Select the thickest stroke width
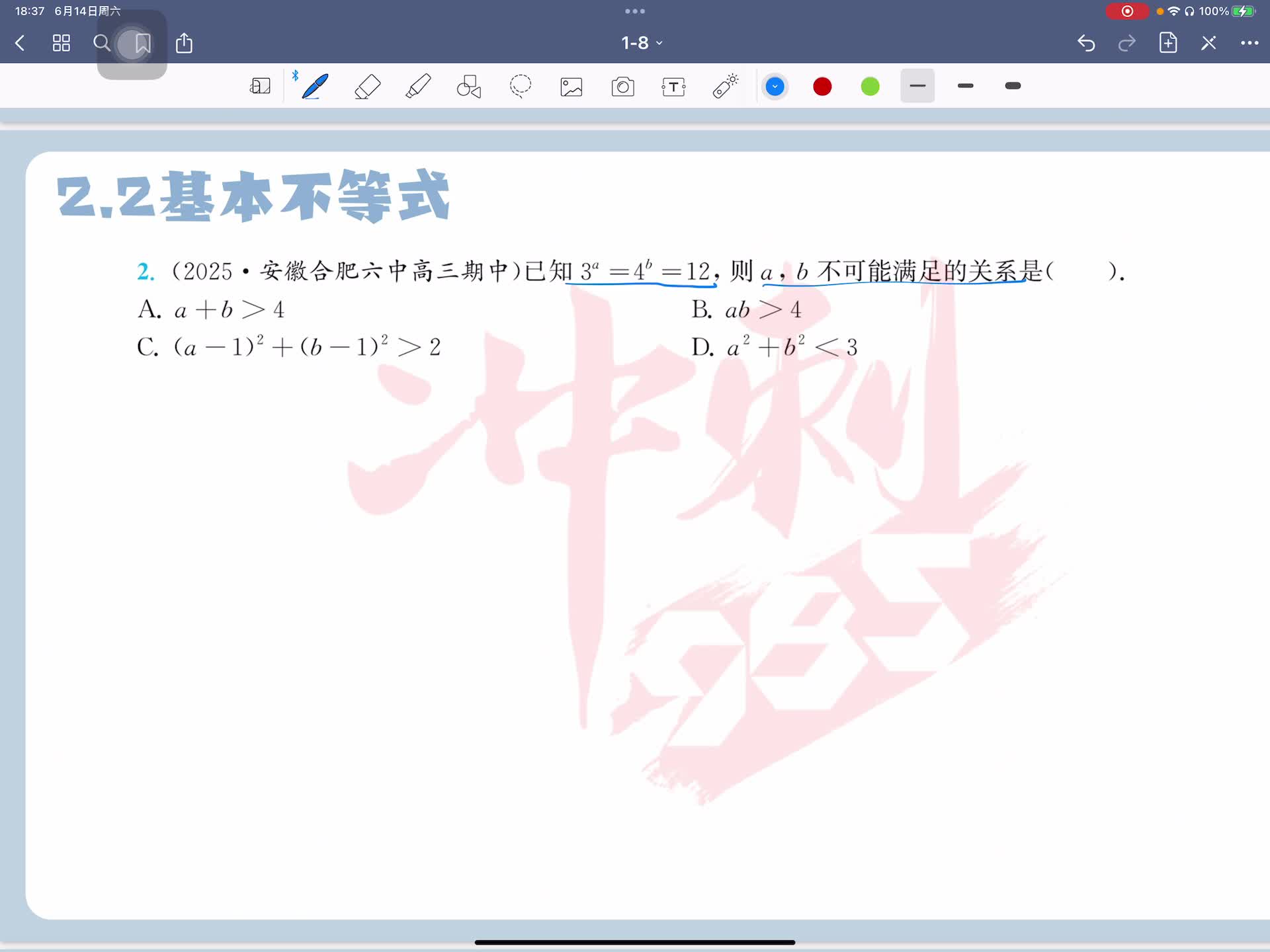The height and width of the screenshot is (952, 1270). coord(1013,86)
